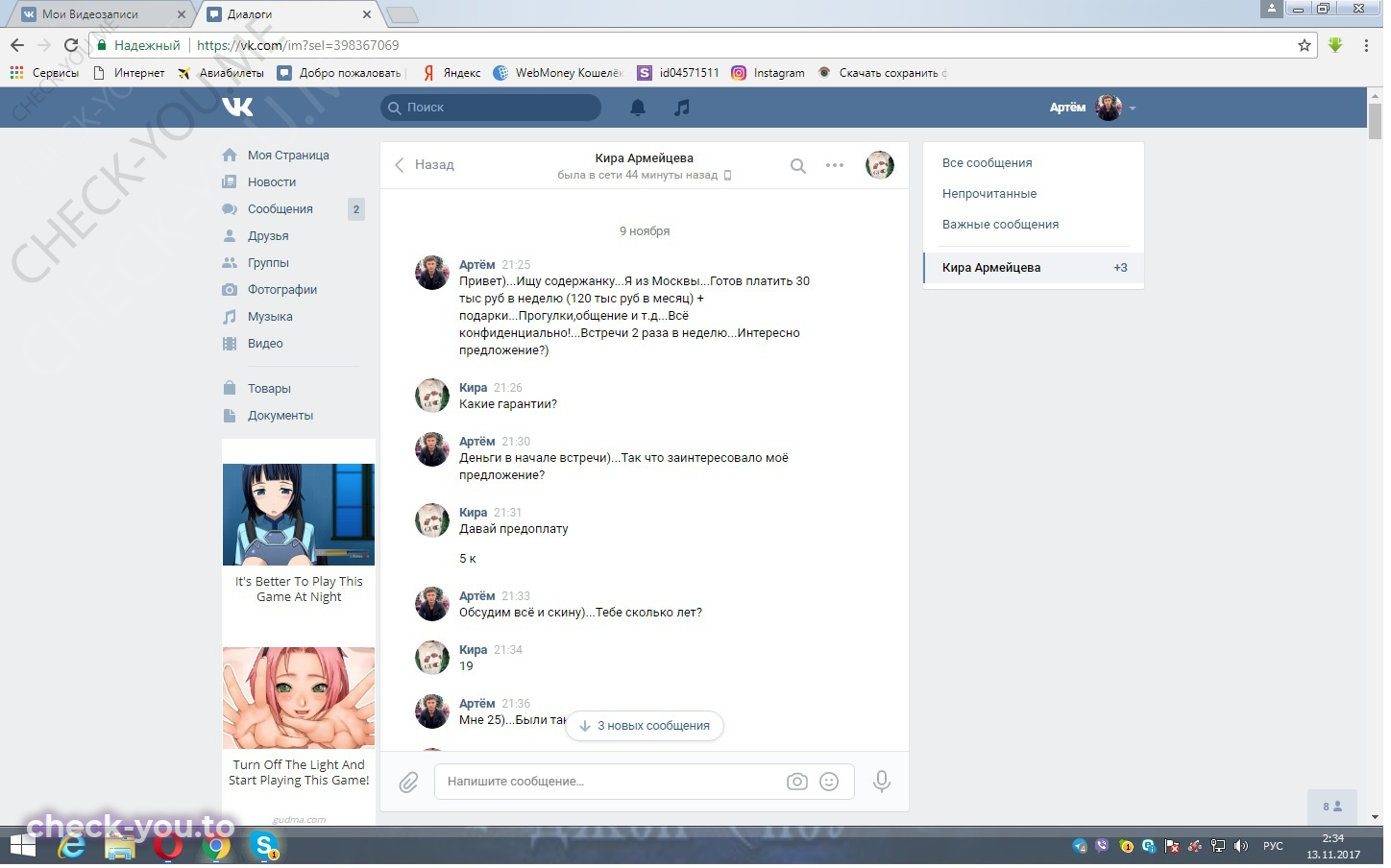Open the Авиабилеты bookmark
Screen dimensions: 1391x868
(x=222, y=73)
